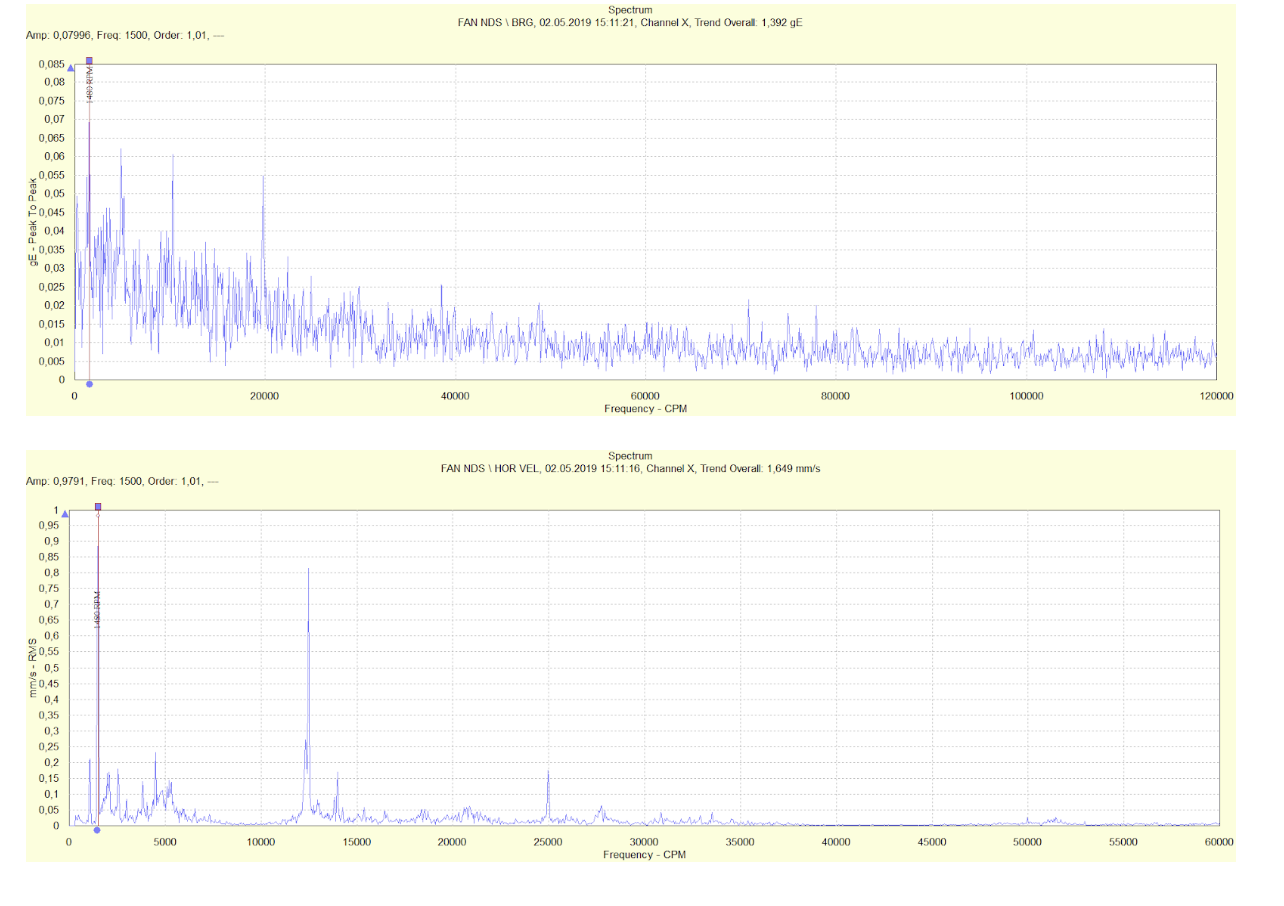Click the square cursor handle atop the gE spectrum

coord(89,61)
